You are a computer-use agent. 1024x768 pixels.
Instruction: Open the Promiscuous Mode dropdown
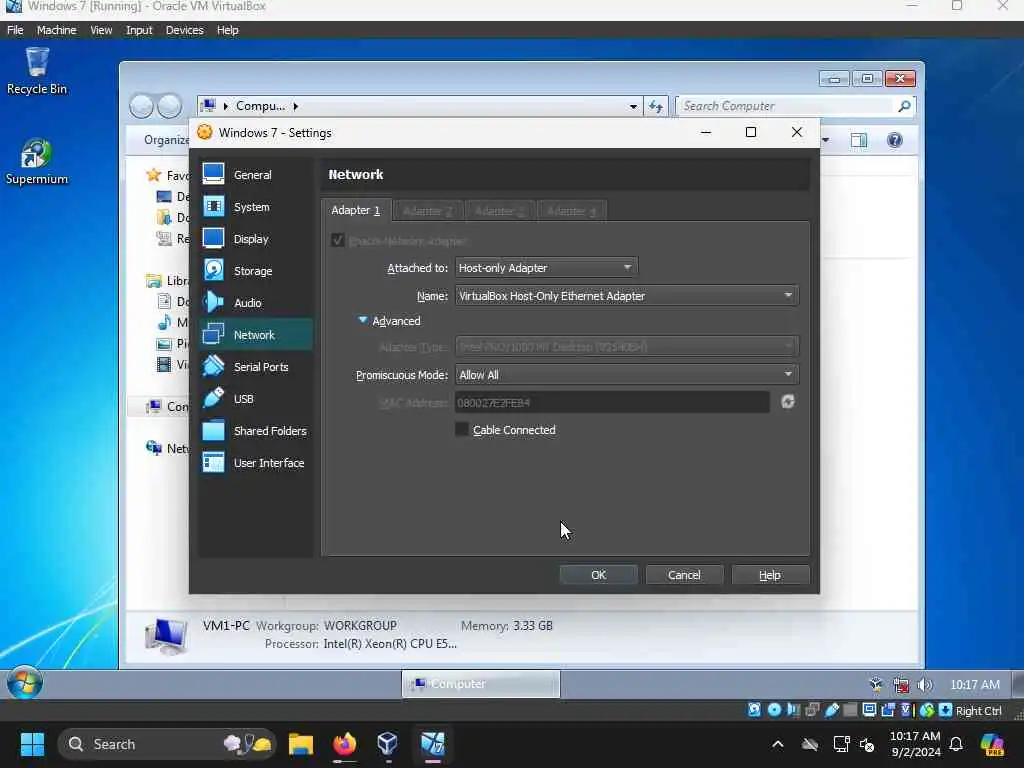[626, 375]
